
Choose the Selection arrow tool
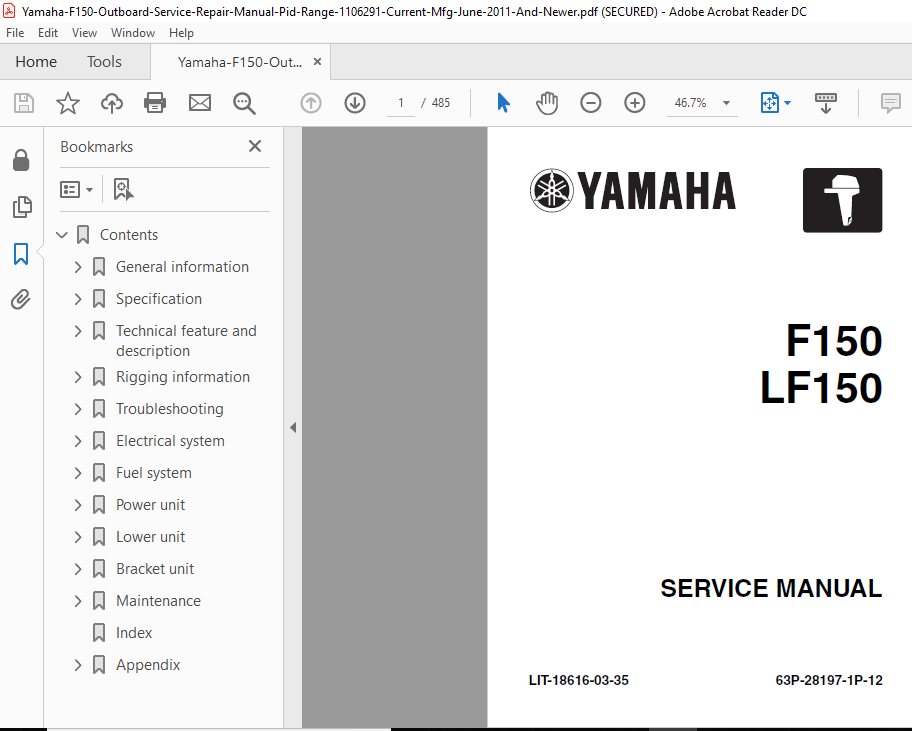[503, 103]
